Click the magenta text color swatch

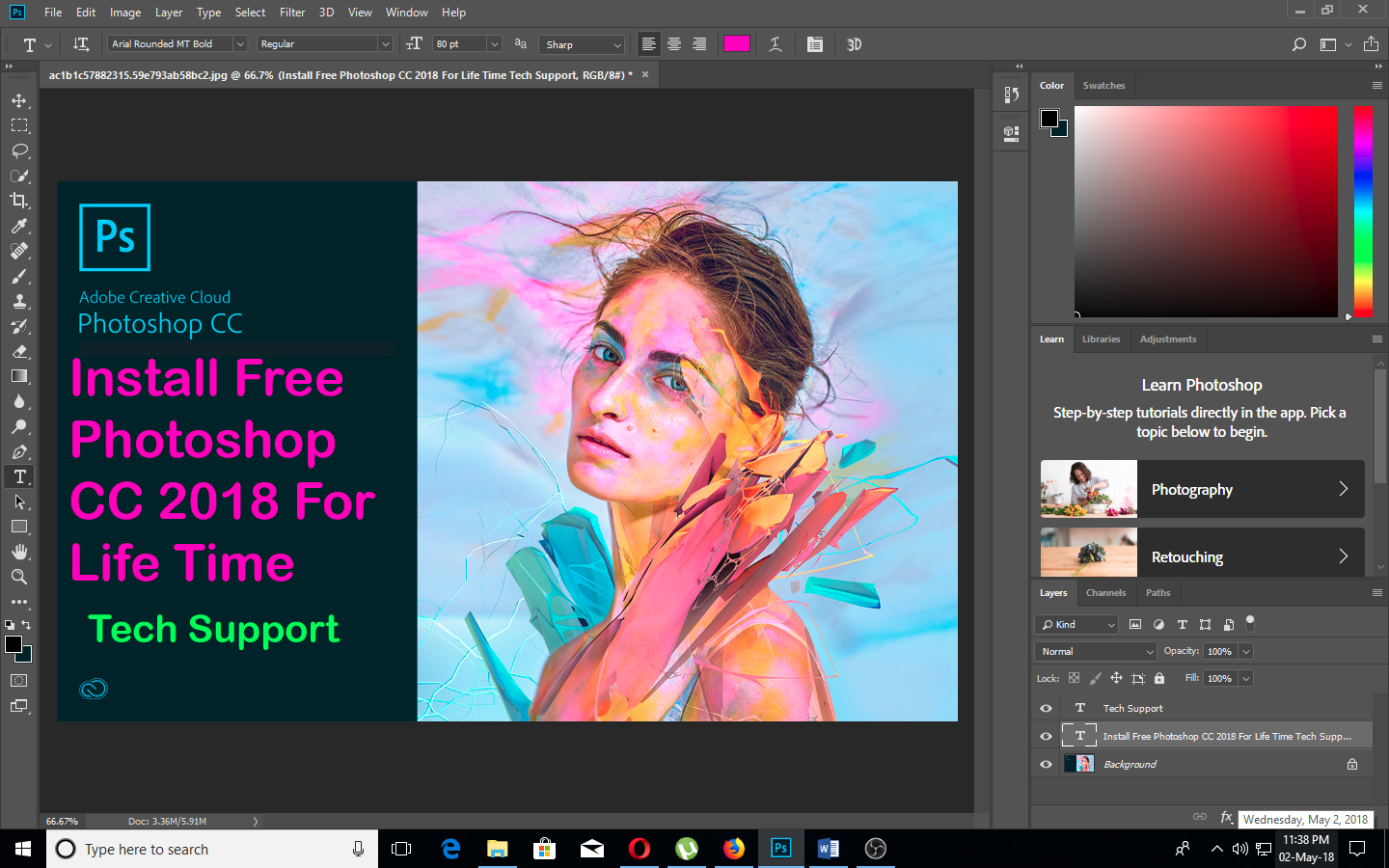pos(737,44)
